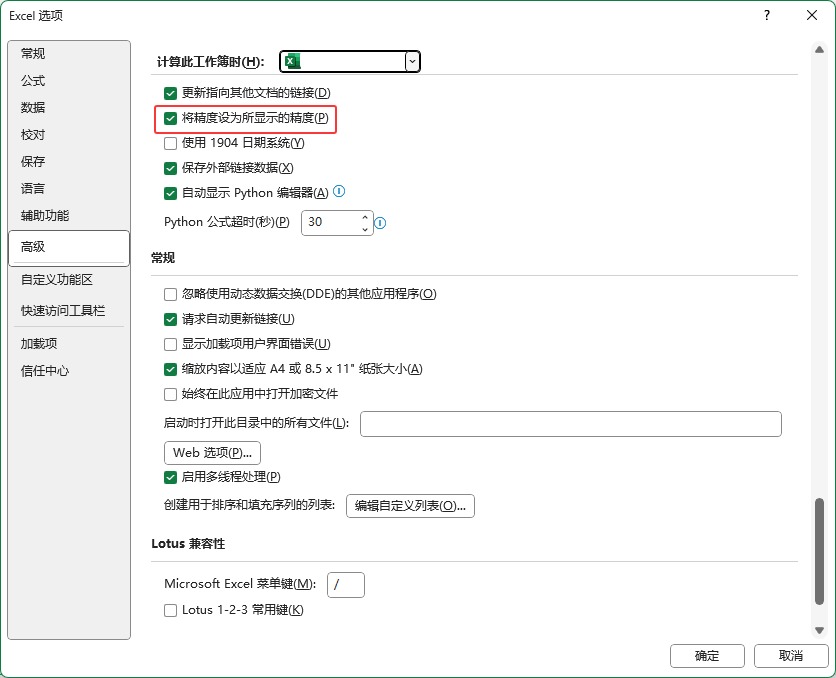836x678 pixels.
Task: Click the startup directory path input field
Action: click(x=570, y=424)
